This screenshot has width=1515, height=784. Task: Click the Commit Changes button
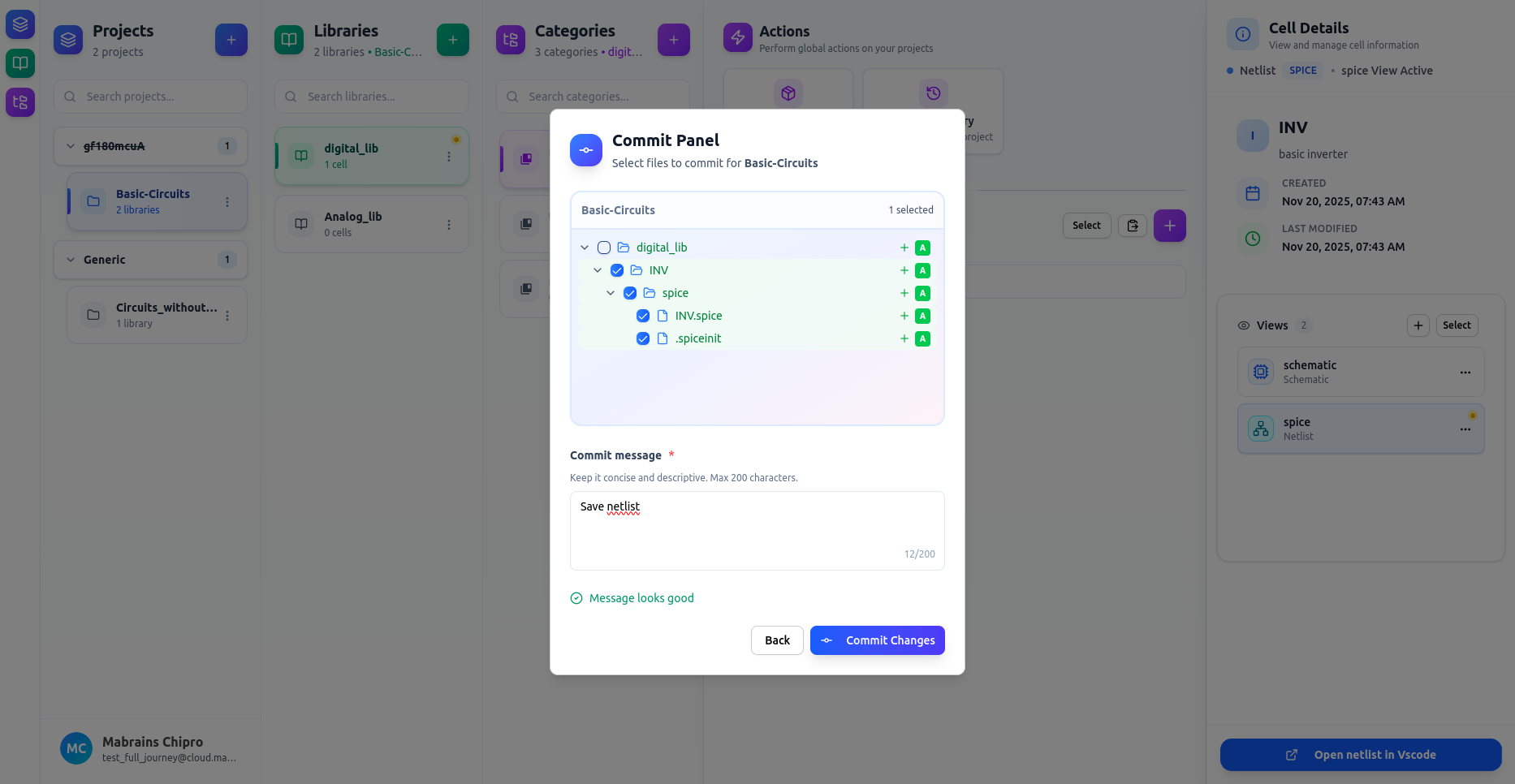pyautogui.click(x=877, y=640)
